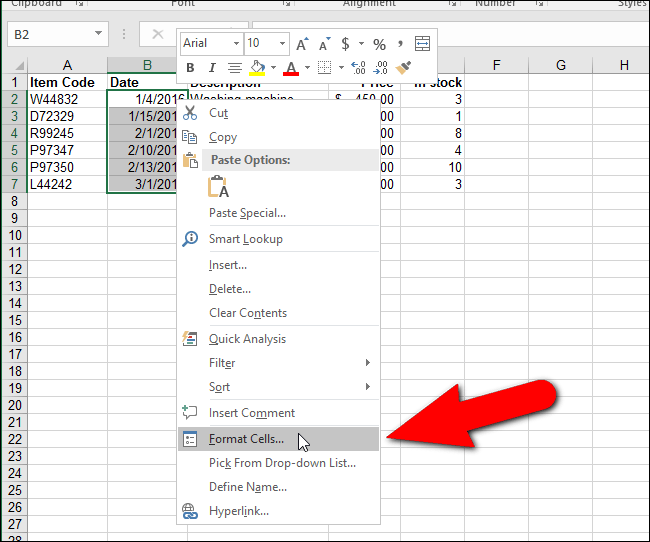Image resolution: width=650 pixels, height=542 pixels.
Task: Click the Format Cells icon
Action: click(x=190, y=439)
